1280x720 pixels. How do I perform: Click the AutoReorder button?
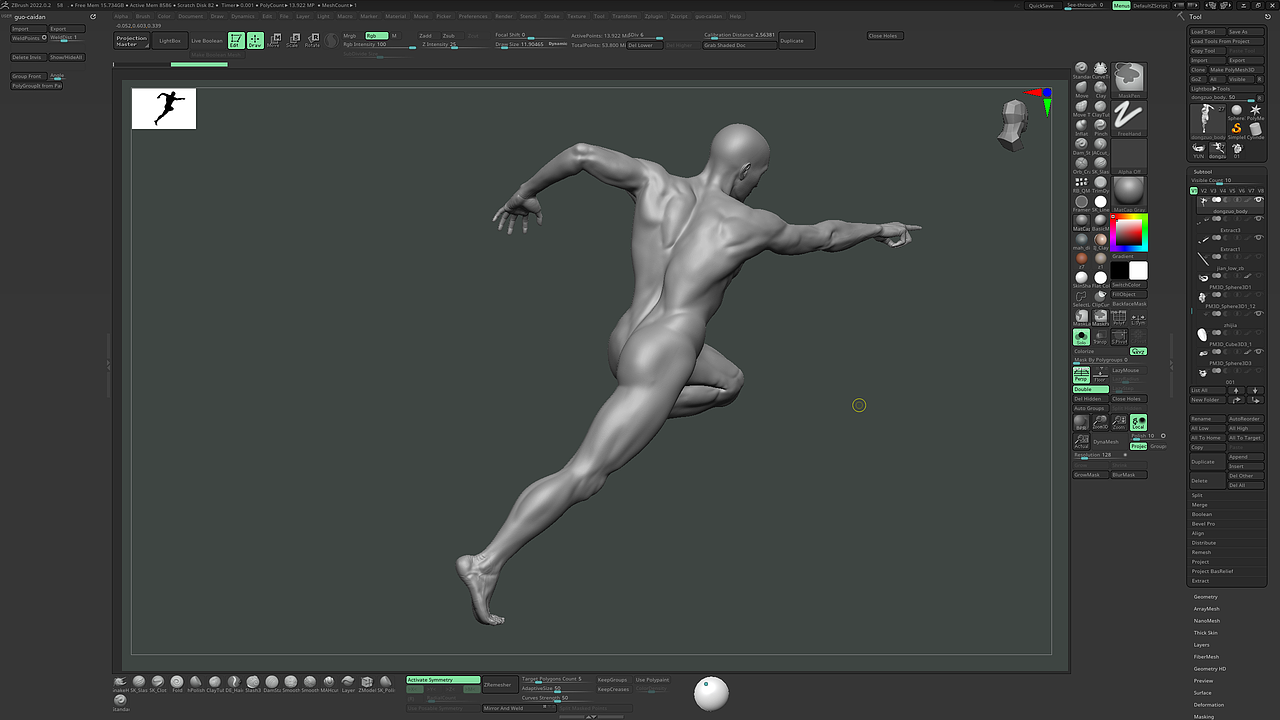pyautogui.click(x=1245, y=419)
